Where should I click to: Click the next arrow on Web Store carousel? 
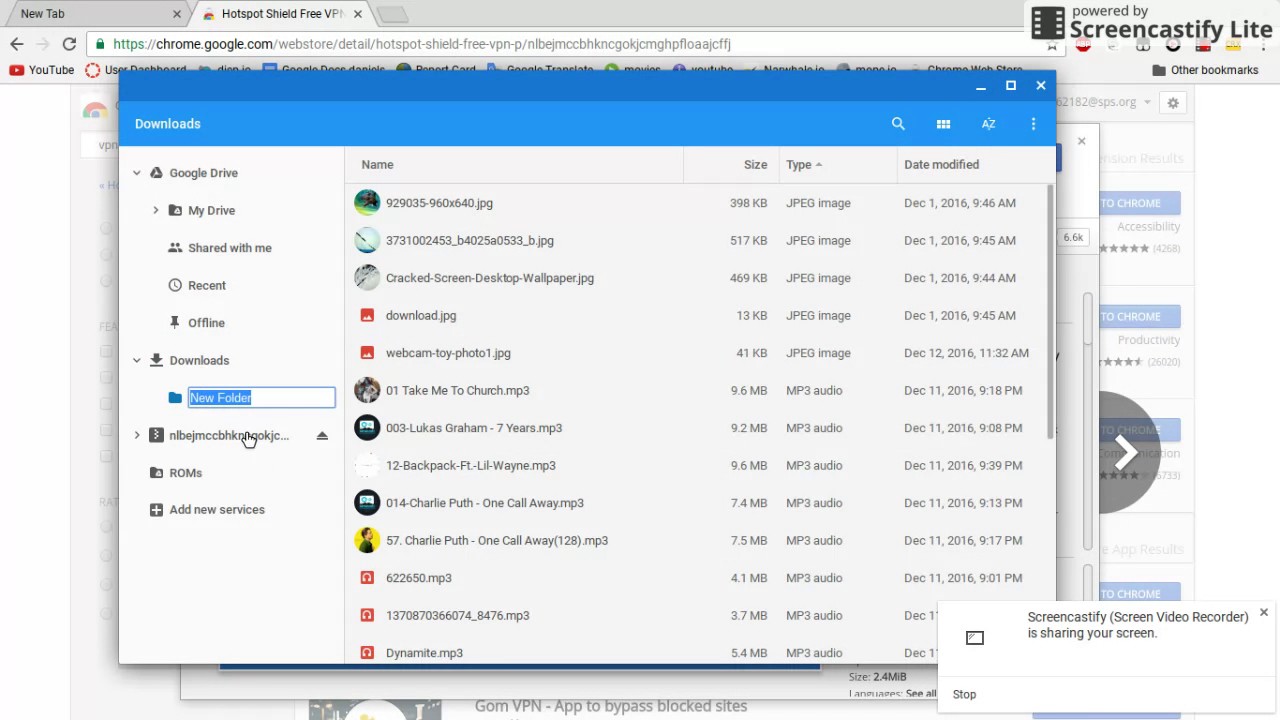tap(1124, 453)
